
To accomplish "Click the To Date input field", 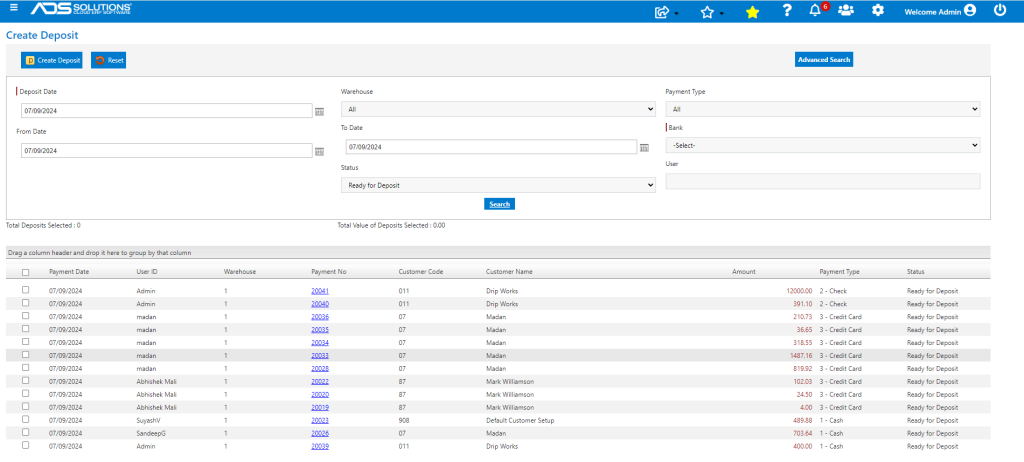I will pyautogui.click(x=491, y=147).
